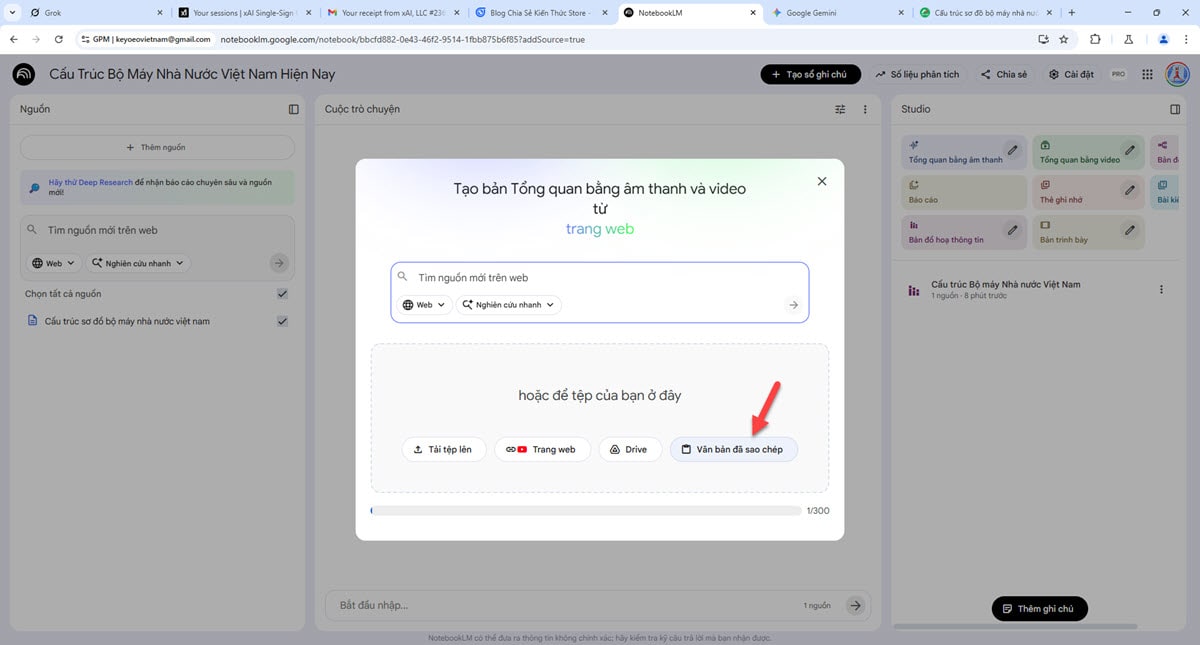Switch to 'Blog Chia Sẻ Kiến Thức Store' tab
This screenshot has width=1200, height=645.
point(543,13)
